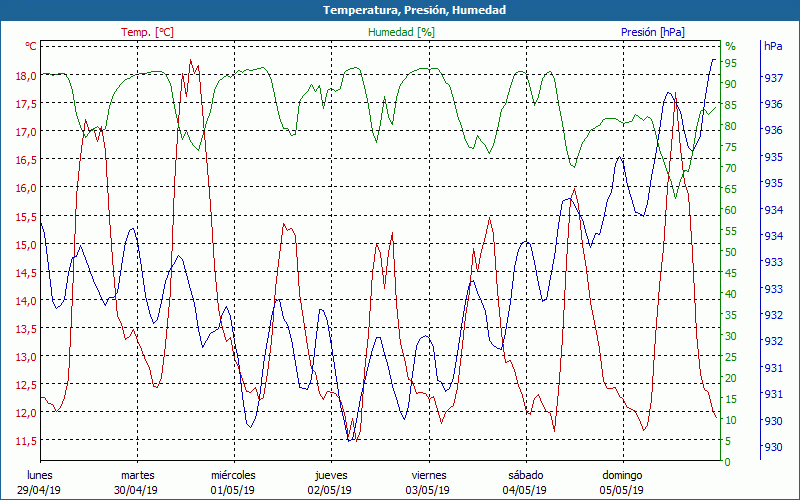Screen dimensions: 800x500
Task: Click the title 'Temperatura, Presión, Humedad'
Action: pyautogui.click(x=414, y=10)
